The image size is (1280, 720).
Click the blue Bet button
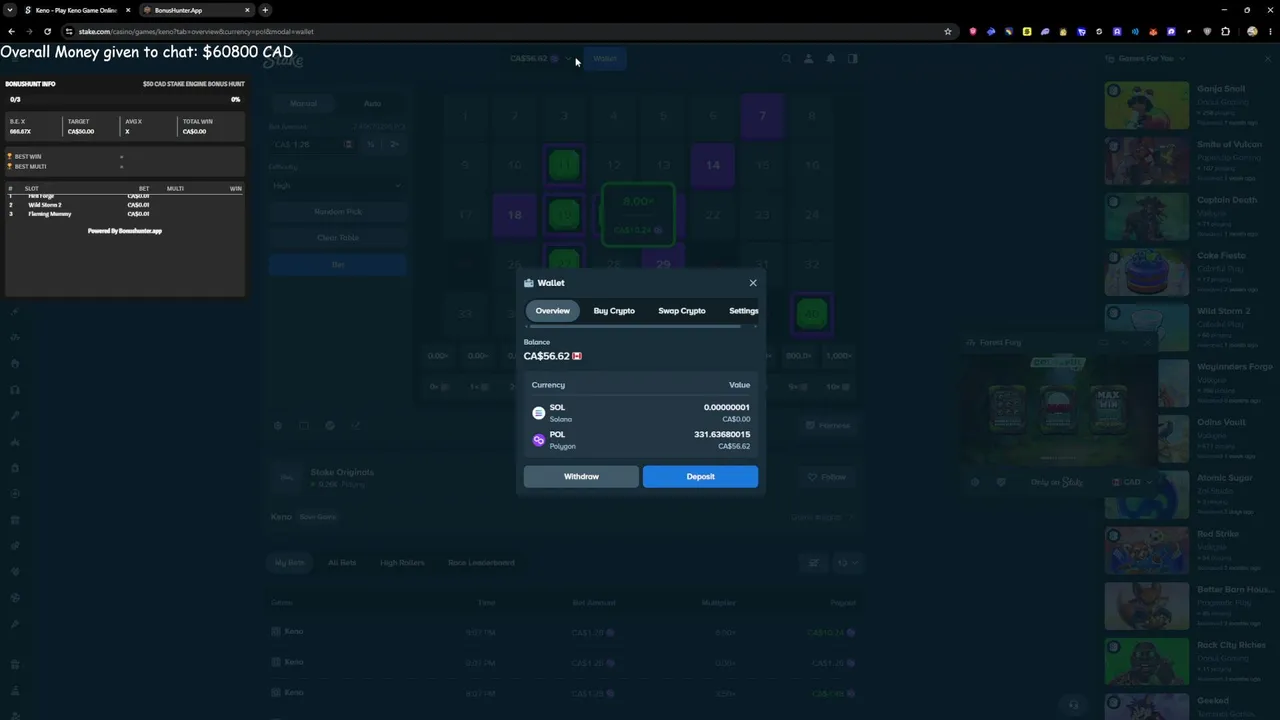point(338,265)
